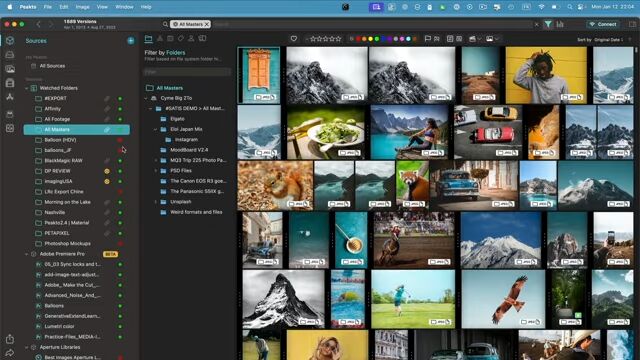Image resolution: width=640 pixels, height=360 pixels.
Task: Toggle the rejected flag filter
Action: click(x=437, y=39)
